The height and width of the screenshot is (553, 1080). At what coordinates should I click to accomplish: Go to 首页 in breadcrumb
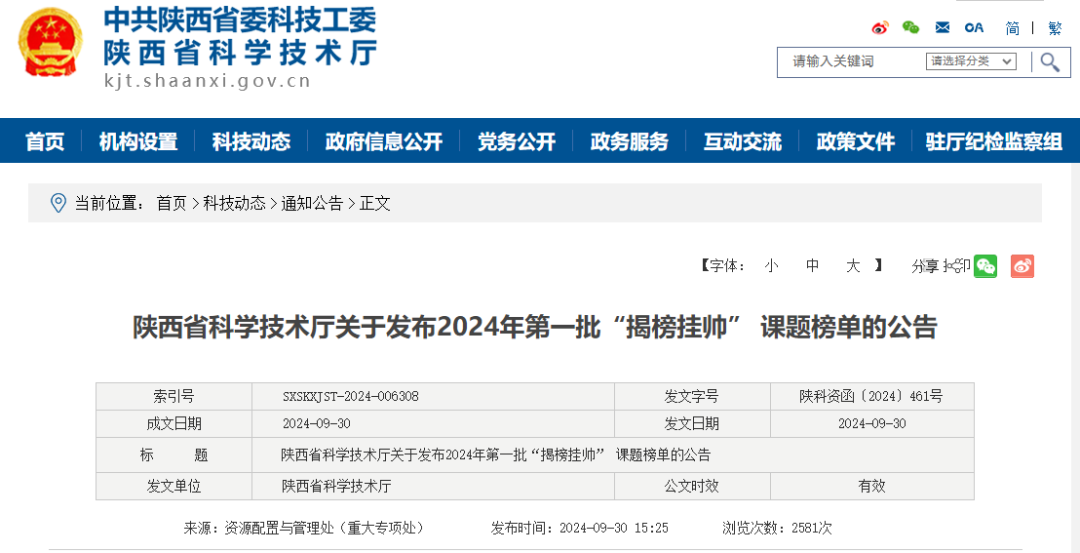click(172, 203)
